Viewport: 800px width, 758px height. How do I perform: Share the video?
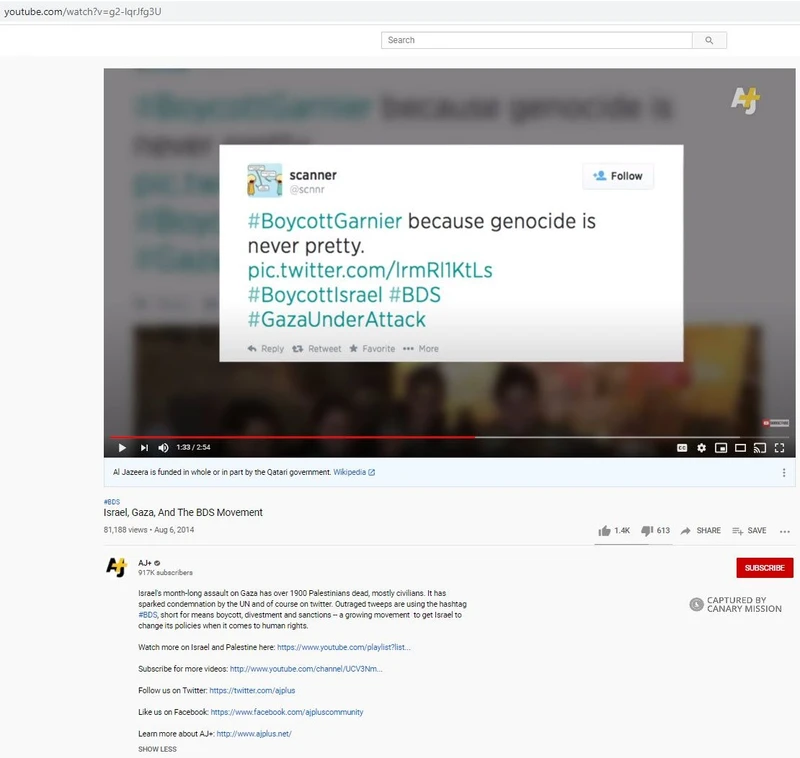tap(700, 531)
